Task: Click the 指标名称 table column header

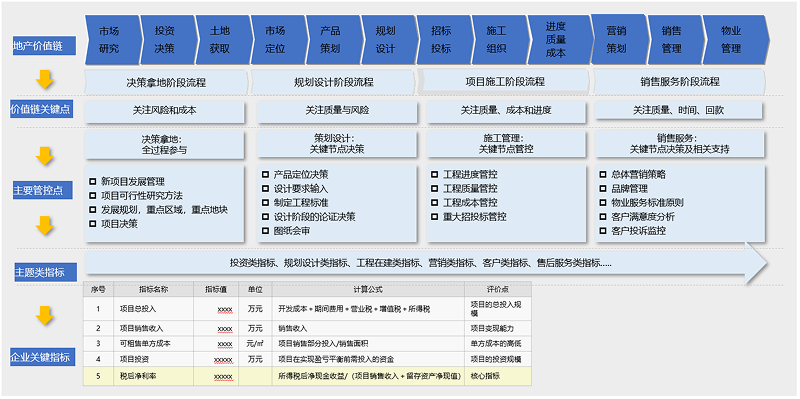Action: [154, 289]
